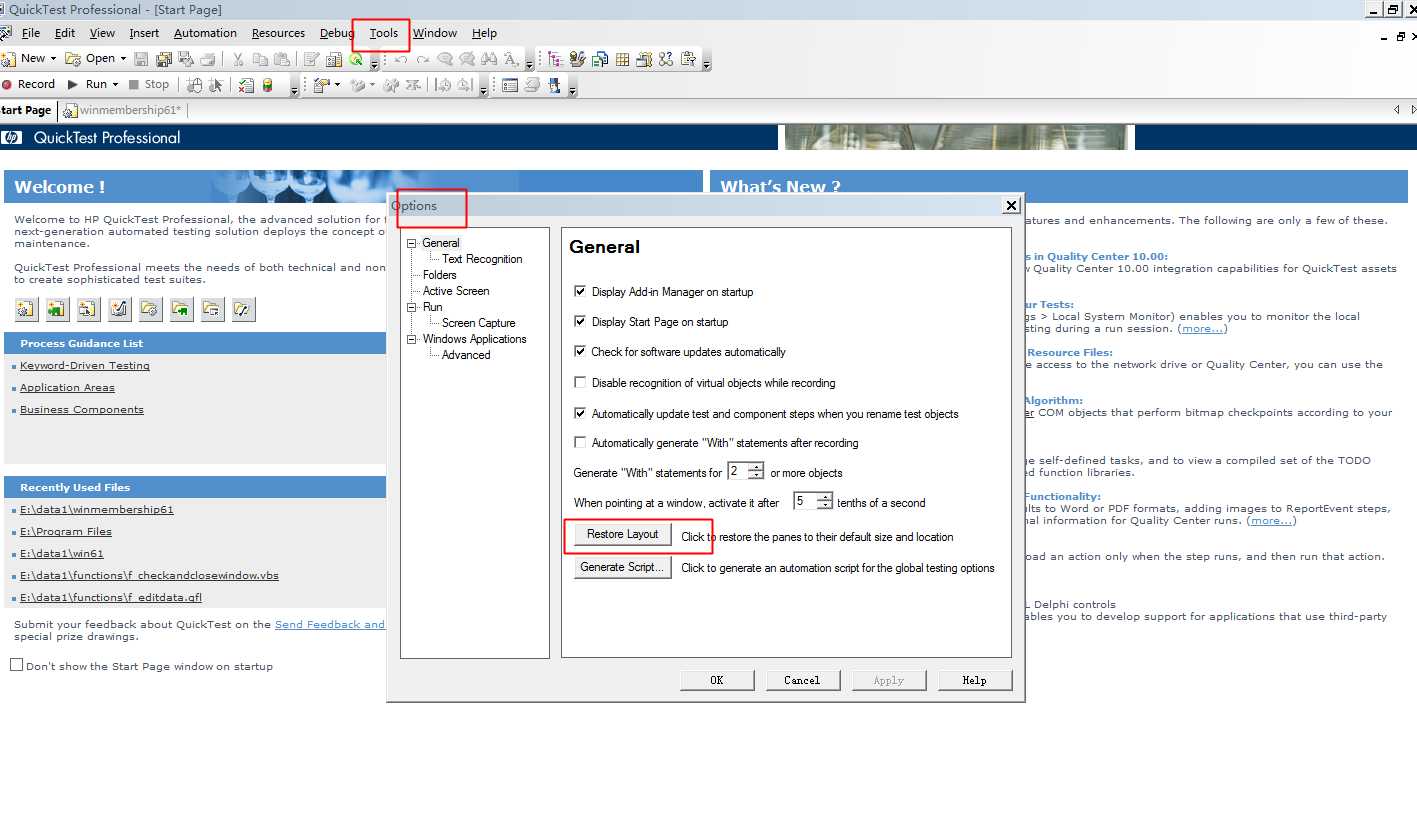Open the Automation menu
The height and width of the screenshot is (827, 1417).
click(205, 33)
